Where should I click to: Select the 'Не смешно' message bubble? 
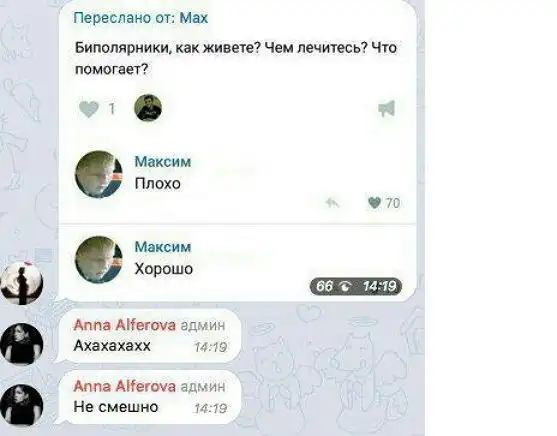pos(149,397)
